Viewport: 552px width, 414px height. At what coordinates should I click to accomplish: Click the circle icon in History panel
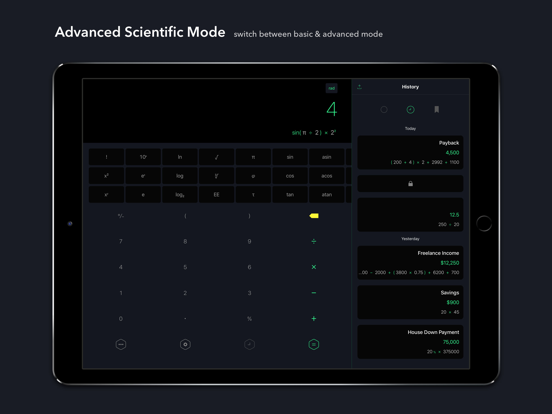click(x=384, y=109)
